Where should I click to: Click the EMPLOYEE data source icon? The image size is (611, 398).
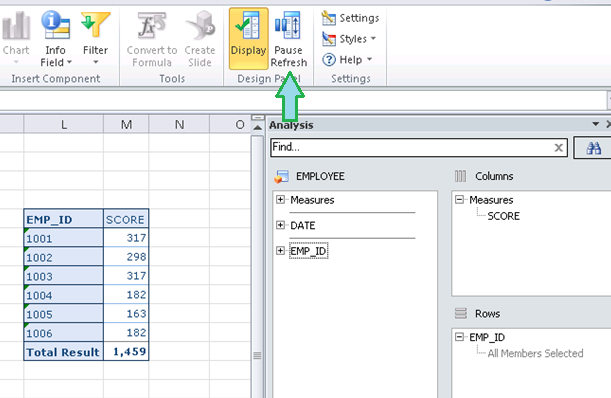(281, 177)
